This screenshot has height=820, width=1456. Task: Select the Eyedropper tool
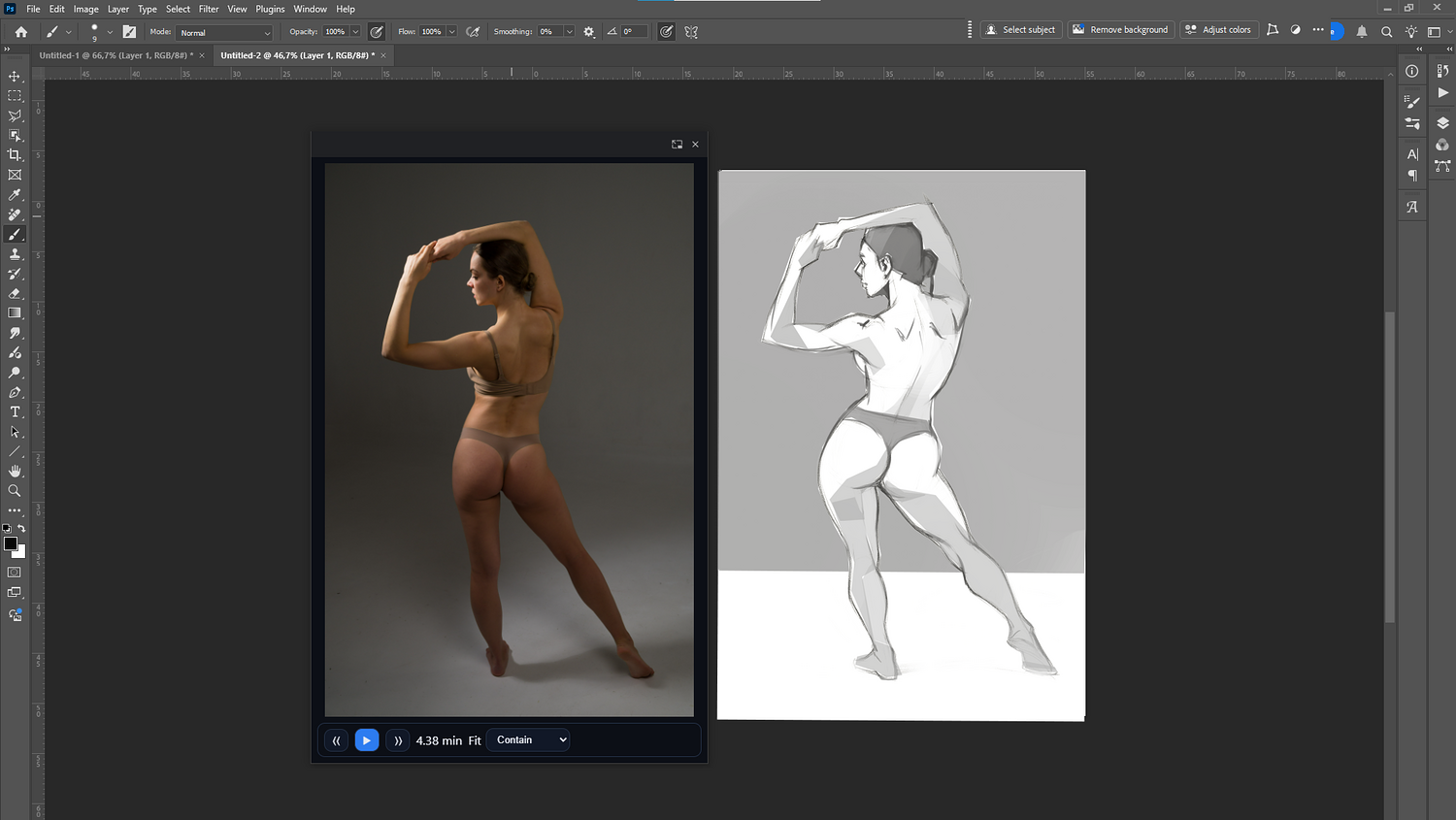click(x=15, y=195)
